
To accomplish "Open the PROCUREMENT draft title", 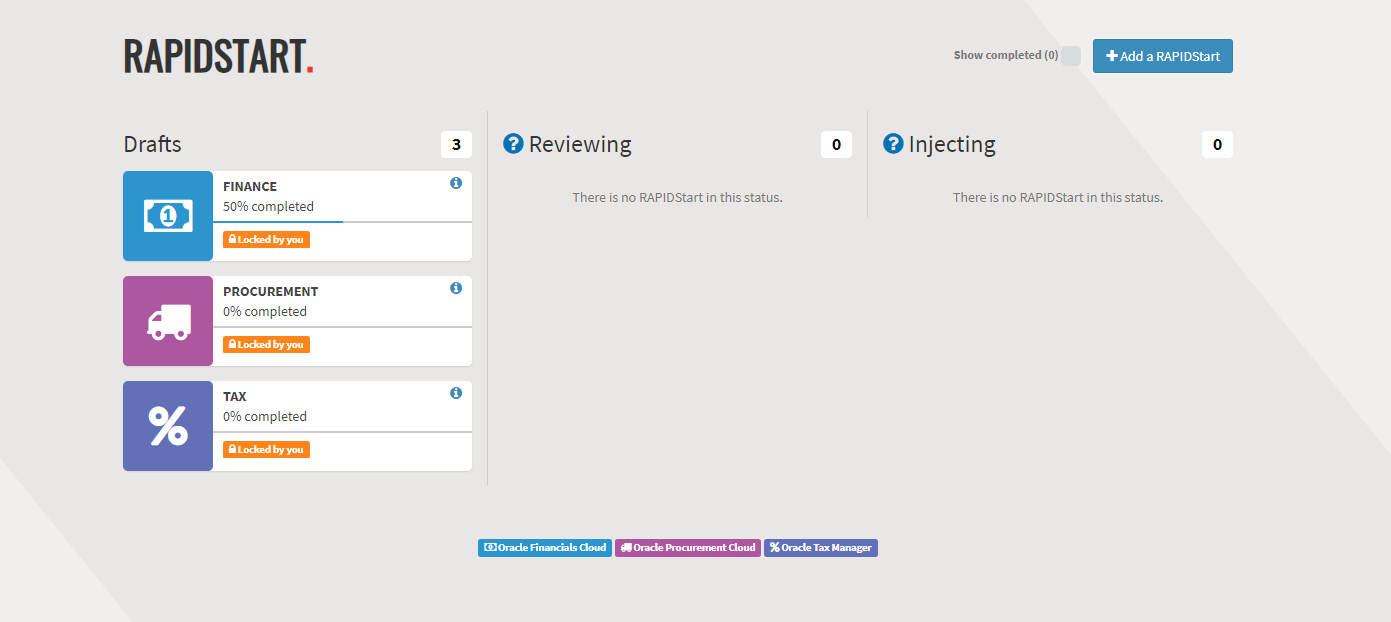I will tap(270, 291).
